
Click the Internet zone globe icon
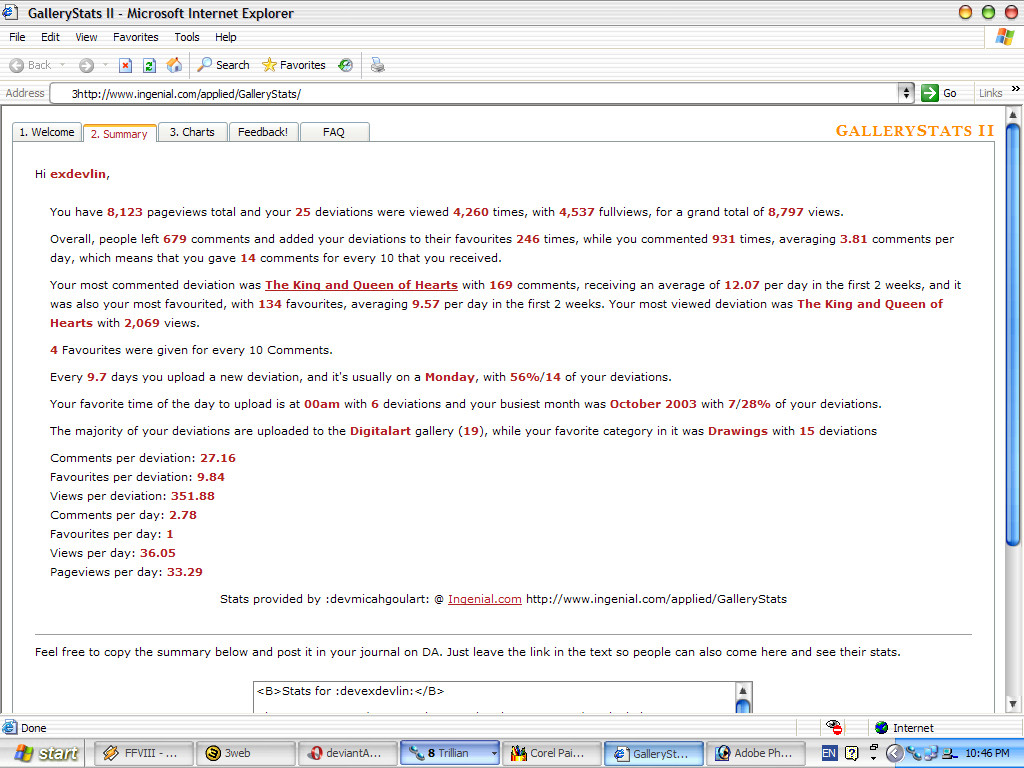(x=882, y=728)
